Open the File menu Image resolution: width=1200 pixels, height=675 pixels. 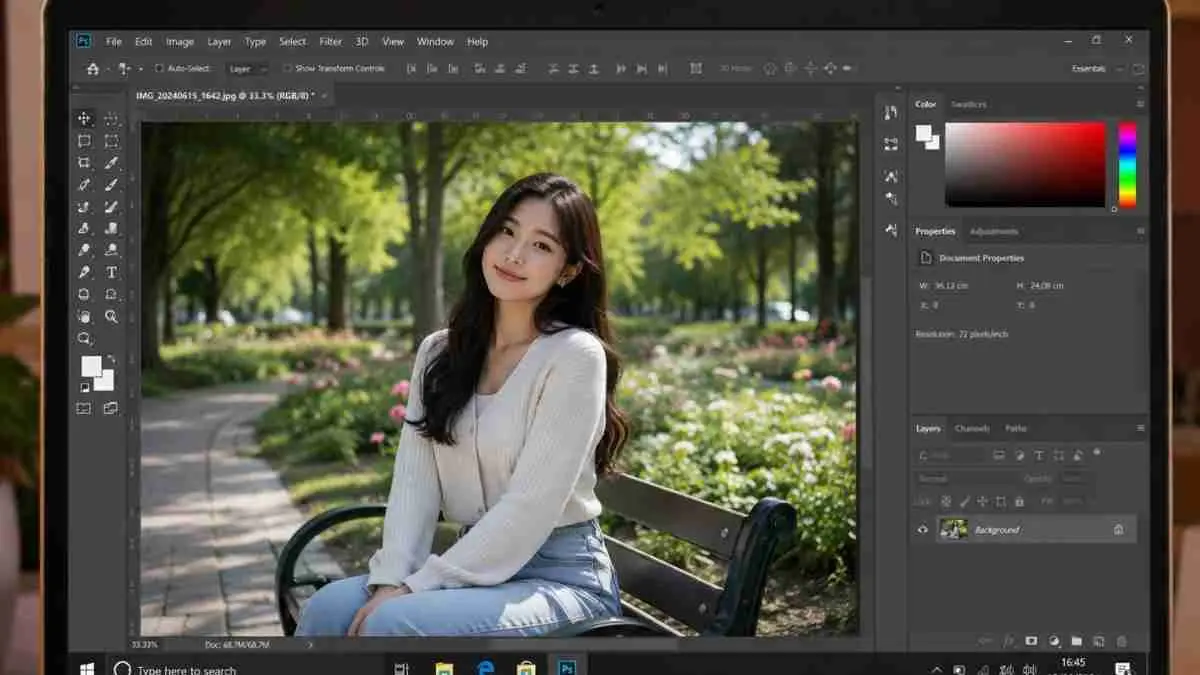pyautogui.click(x=114, y=42)
